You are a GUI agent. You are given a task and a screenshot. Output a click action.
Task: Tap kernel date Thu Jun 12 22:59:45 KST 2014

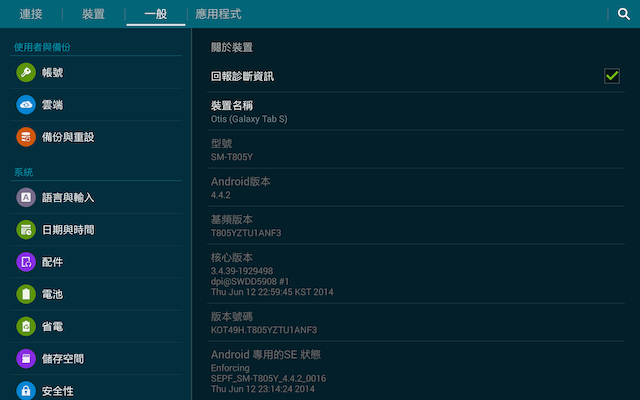pos(272,292)
